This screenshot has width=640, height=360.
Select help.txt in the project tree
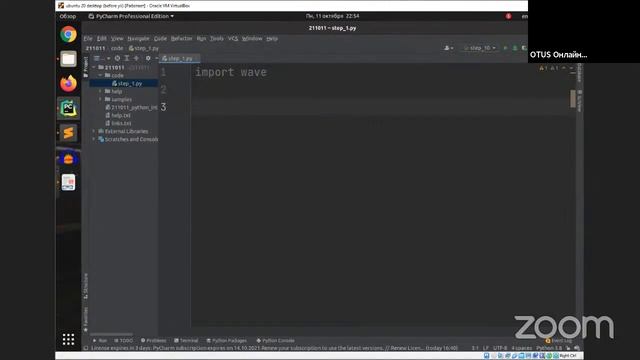pyautogui.click(x=118, y=116)
